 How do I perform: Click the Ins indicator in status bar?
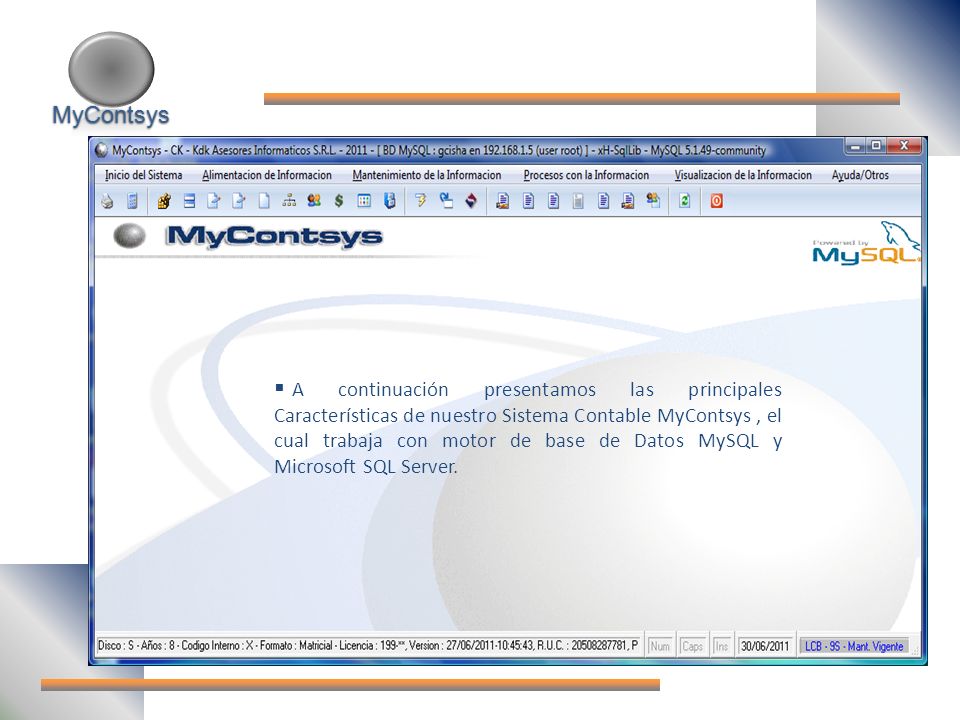[x=722, y=646]
